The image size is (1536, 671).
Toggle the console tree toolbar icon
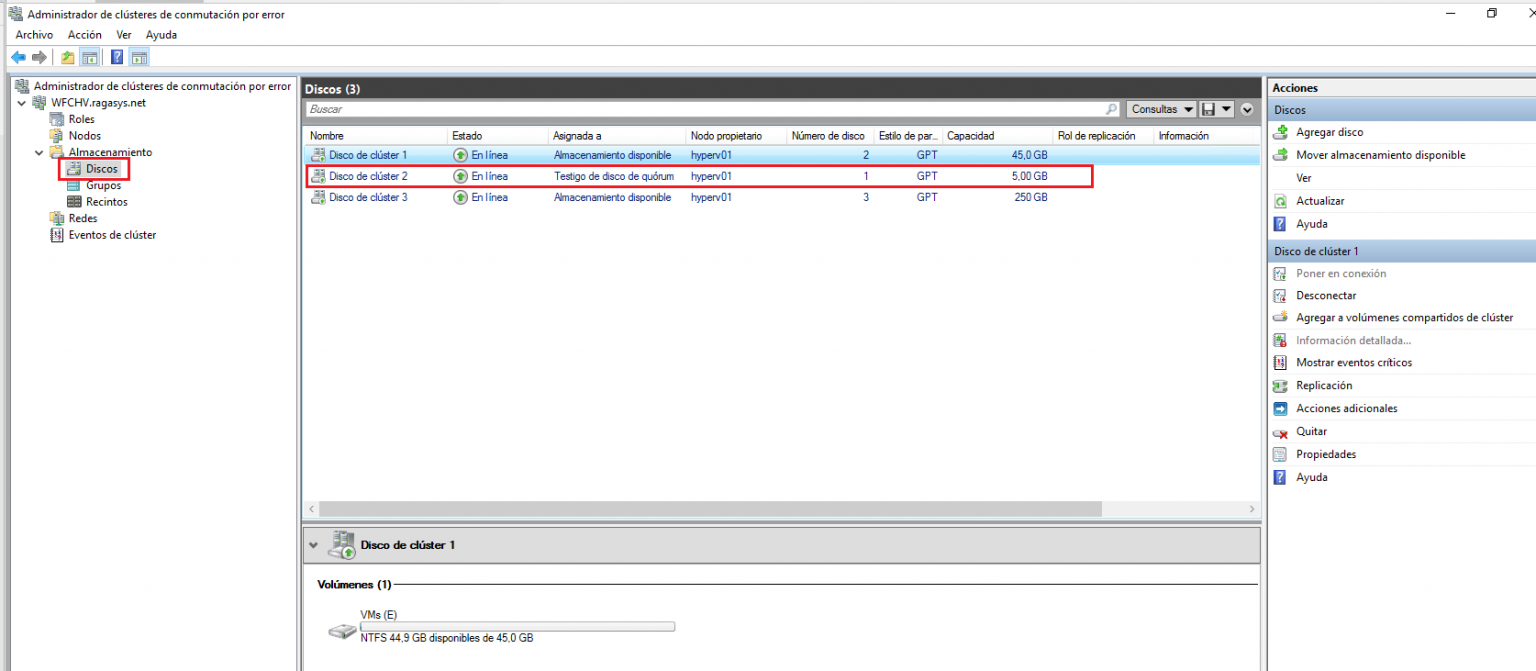tap(89, 57)
